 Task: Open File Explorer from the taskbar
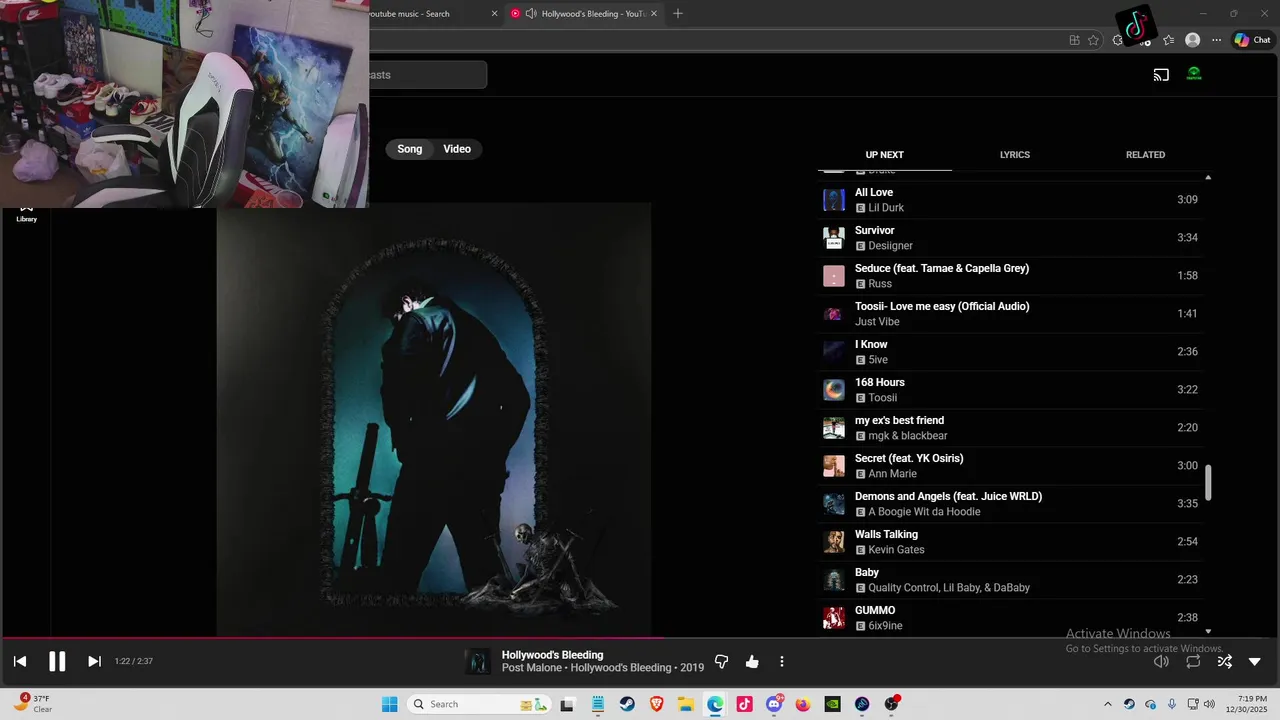click(686, 704)
